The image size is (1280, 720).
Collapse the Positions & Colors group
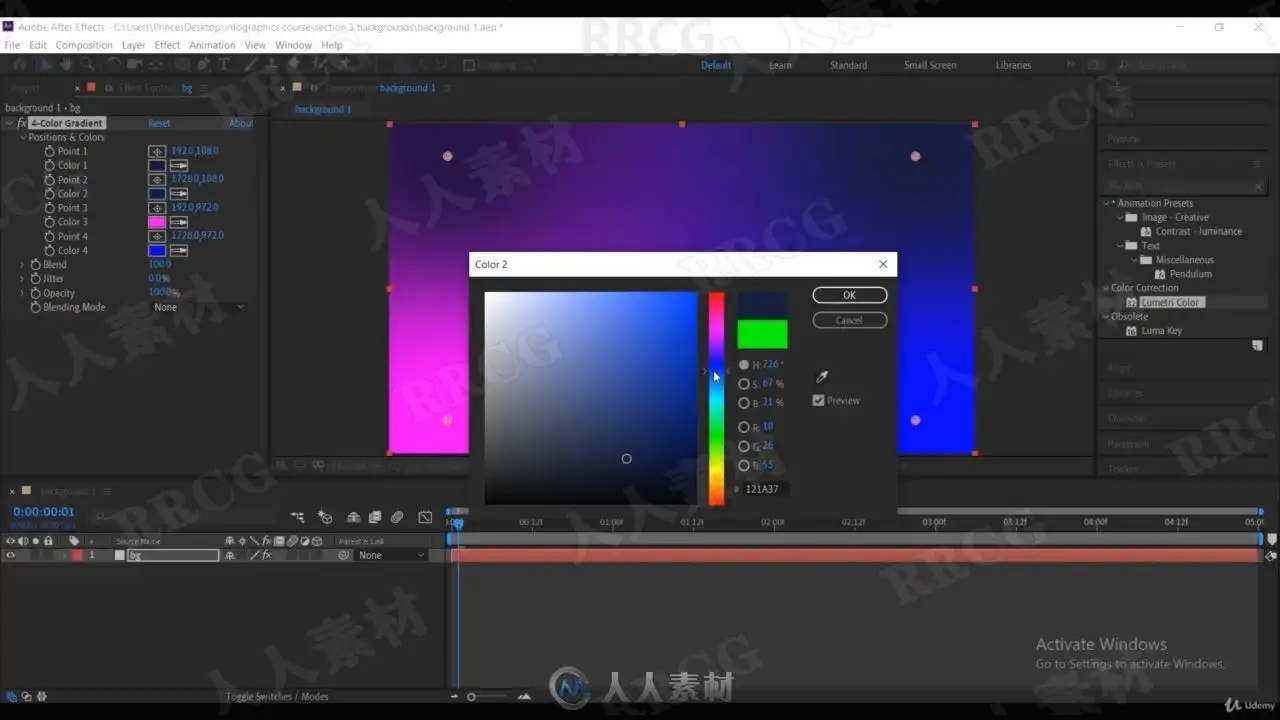pyautogui.click(x=23, y=137)
